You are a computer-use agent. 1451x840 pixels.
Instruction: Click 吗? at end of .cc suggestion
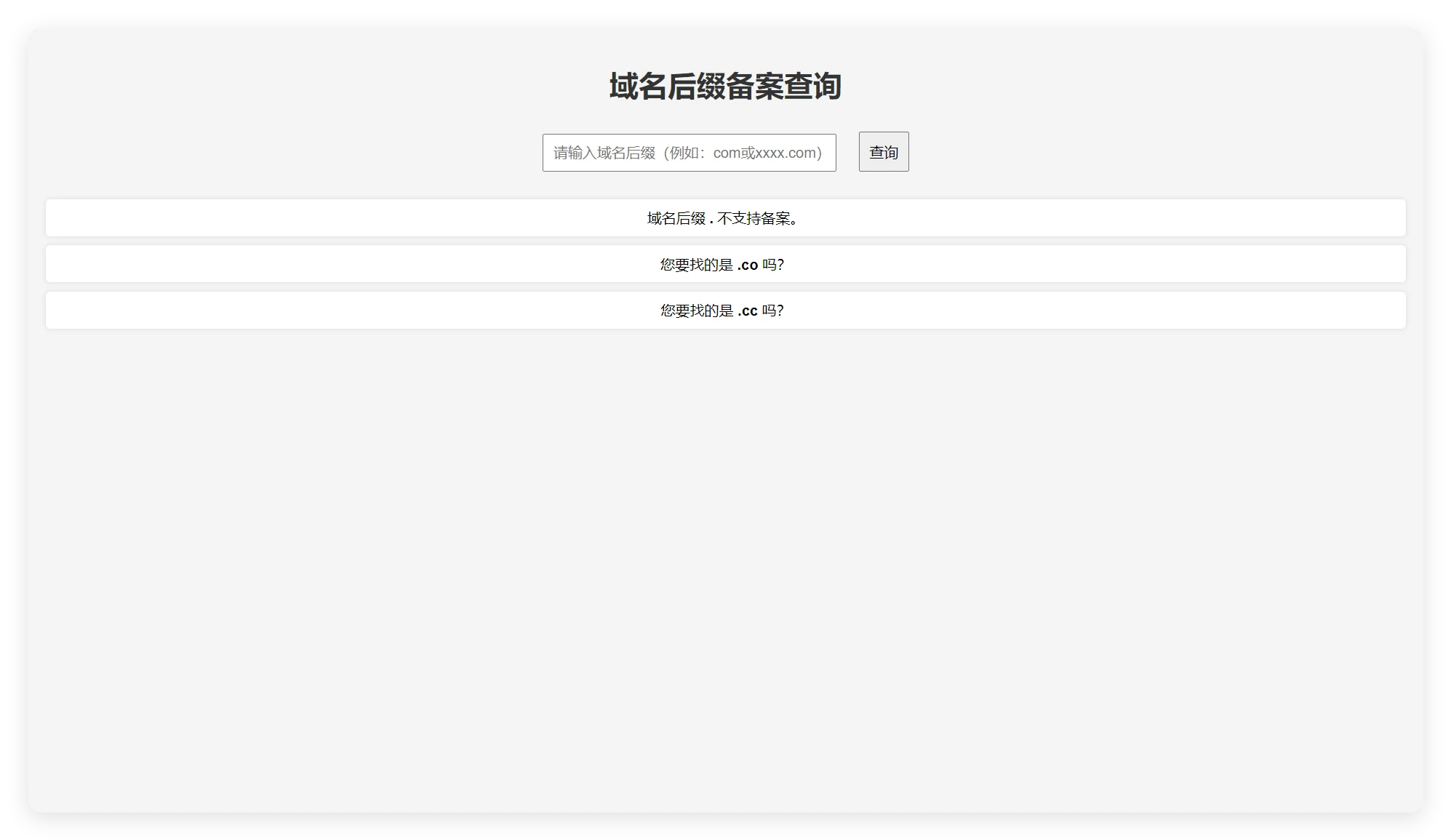tap(773, 311)
